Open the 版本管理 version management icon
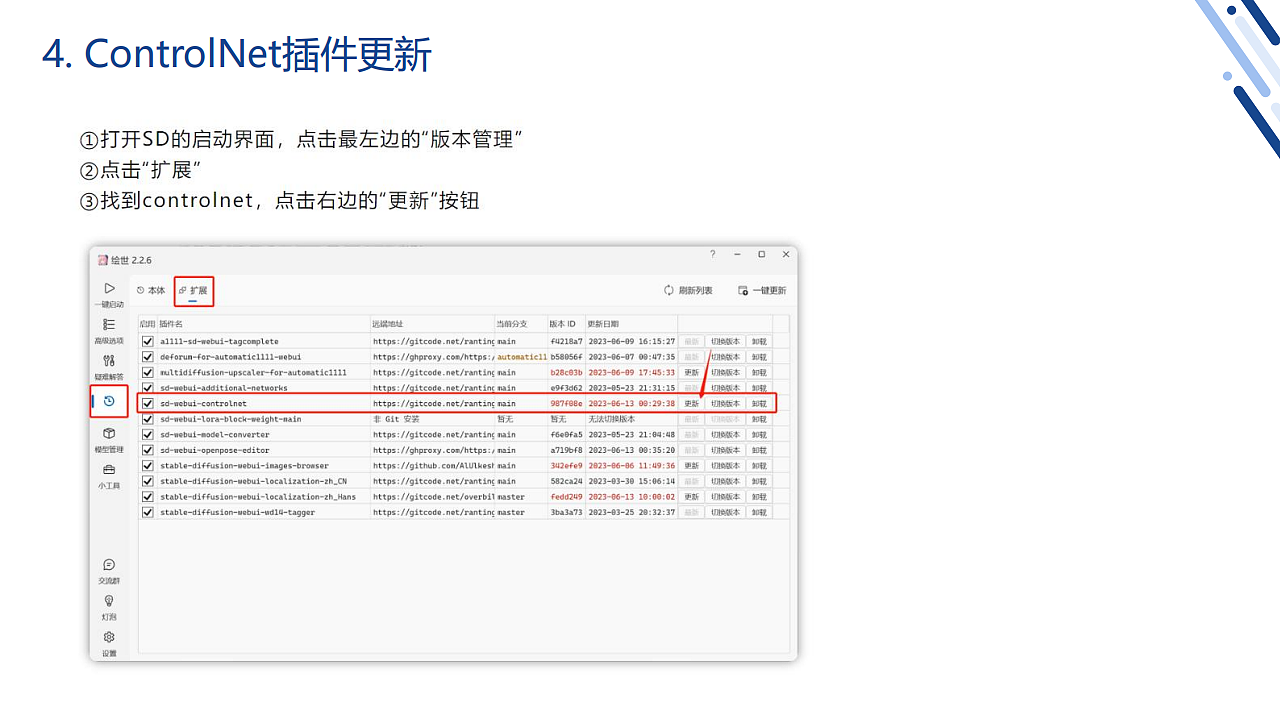The height and width of the screenshot is (720, 1280). coord(109,401)
